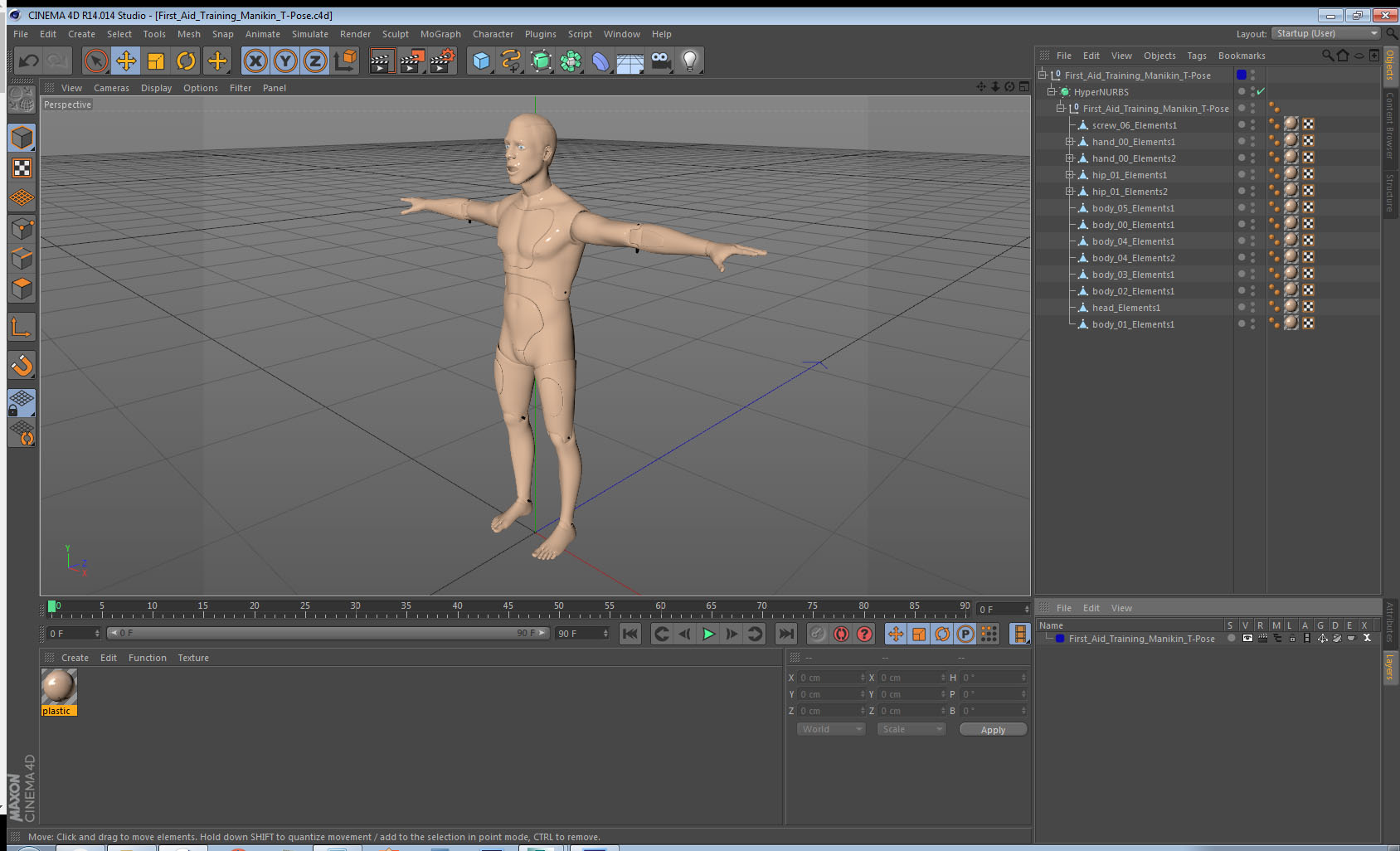1400x851 pixels.
Task: Collapse the HyperNURBS object
Action: tap(1051, 91)
